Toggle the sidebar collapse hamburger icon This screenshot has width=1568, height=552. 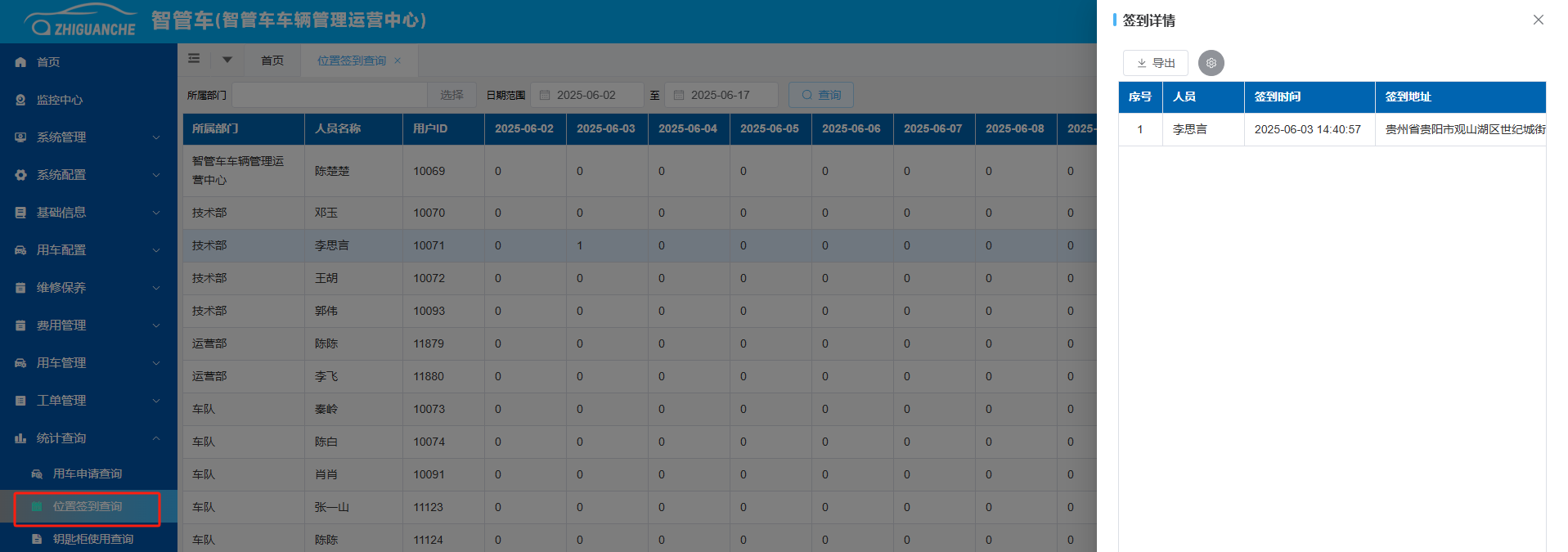(x=194, y=59)
